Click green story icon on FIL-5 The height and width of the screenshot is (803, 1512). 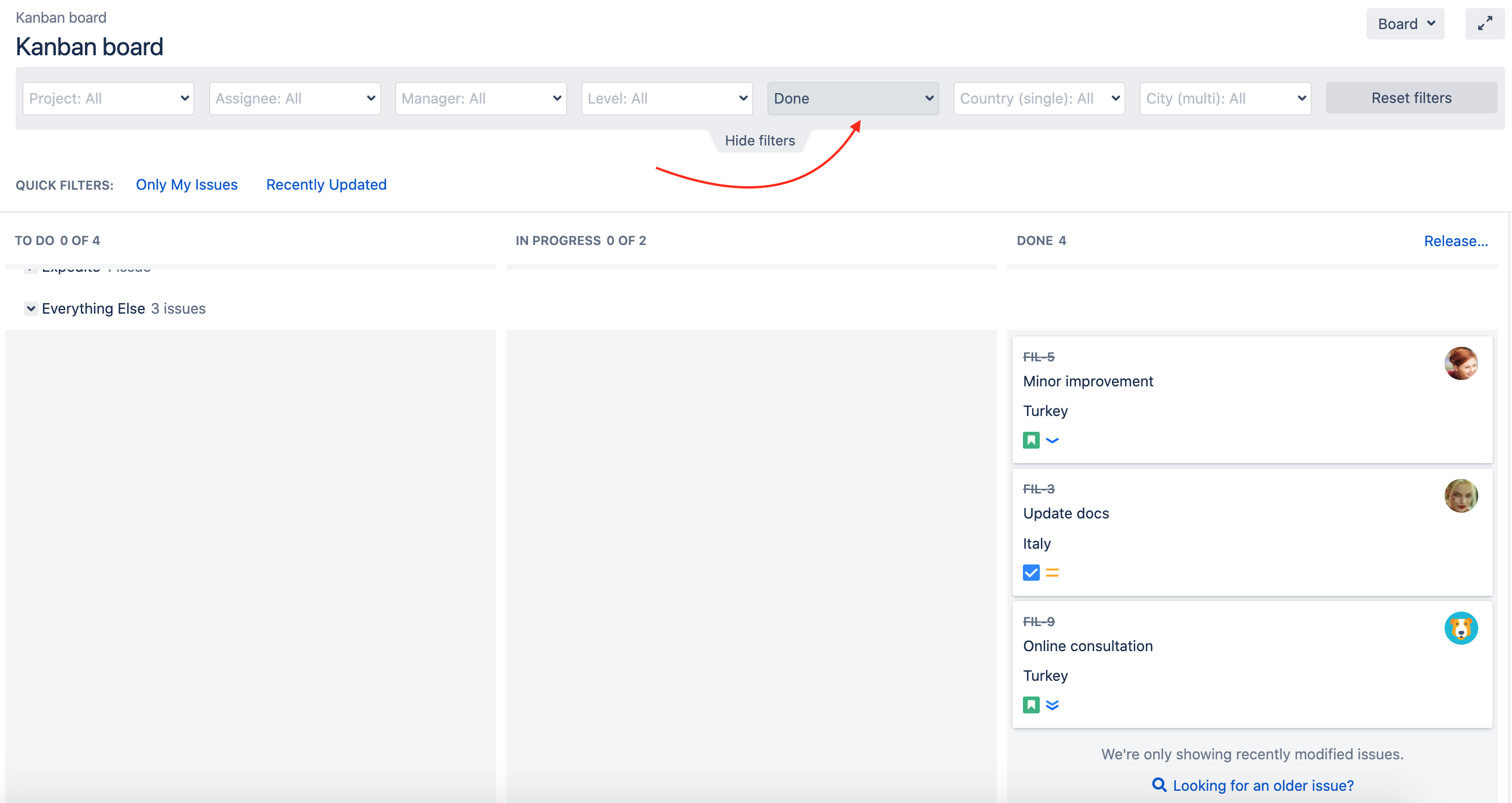[x=1030, y=440]
